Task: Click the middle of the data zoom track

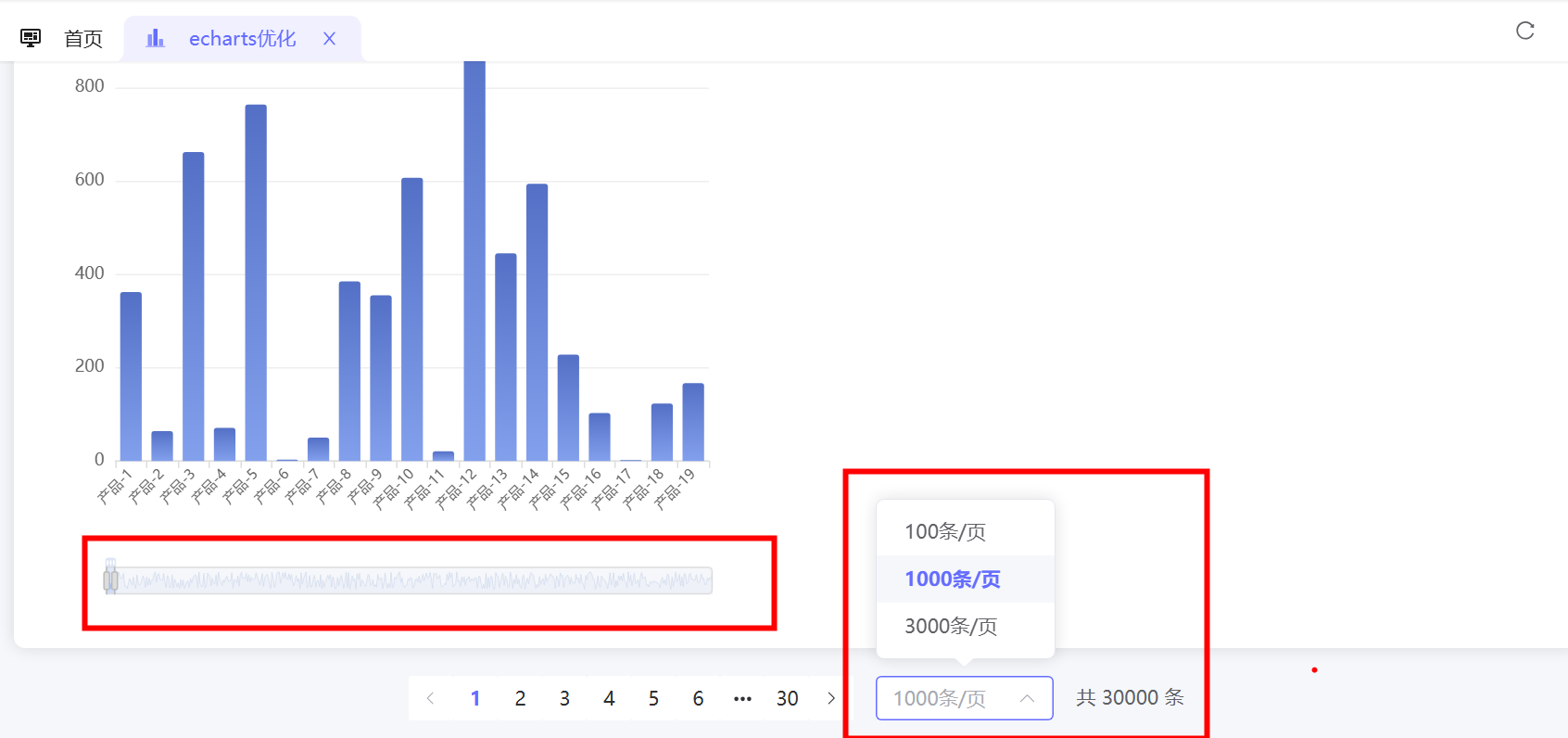Action: click(412, 580)
